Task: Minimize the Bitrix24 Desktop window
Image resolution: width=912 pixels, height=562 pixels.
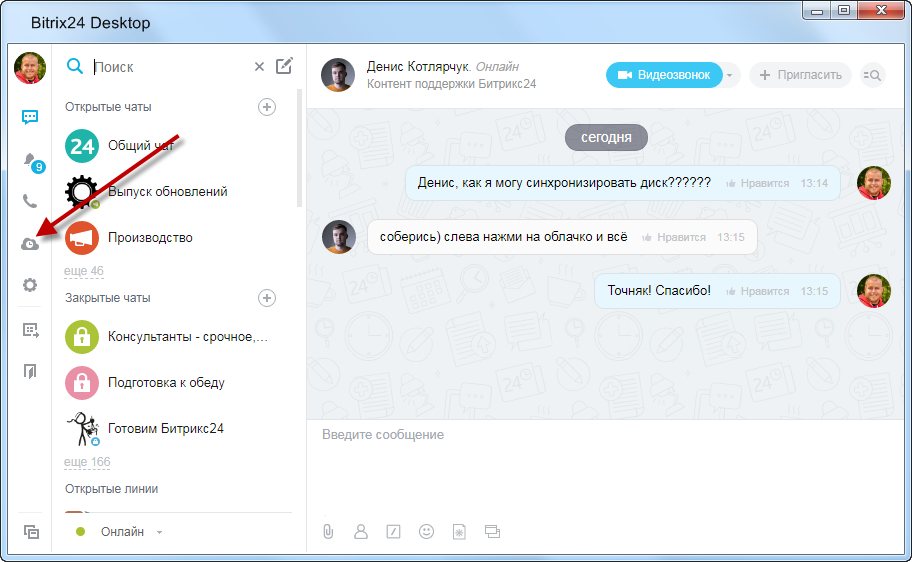Action: click(817, 11)
